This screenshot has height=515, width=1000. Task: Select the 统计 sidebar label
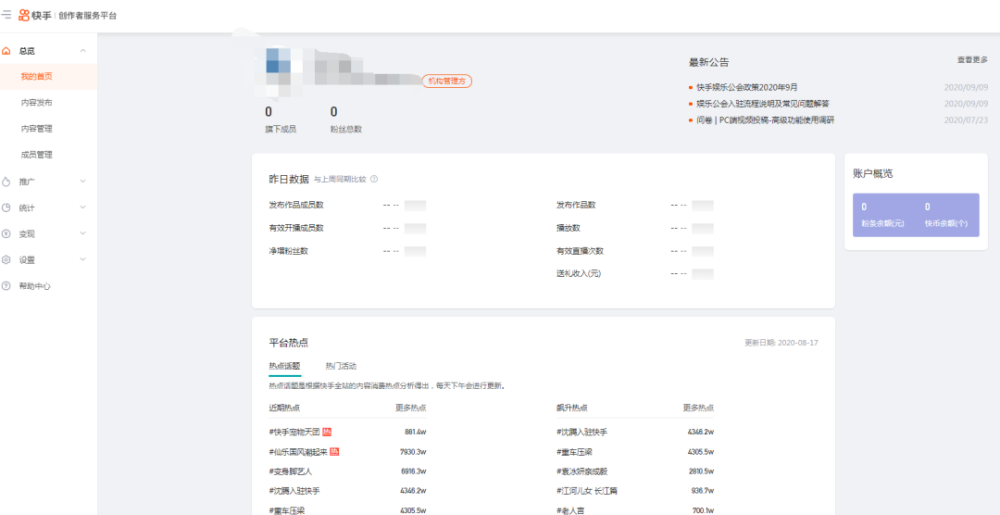tap(27, 208)
